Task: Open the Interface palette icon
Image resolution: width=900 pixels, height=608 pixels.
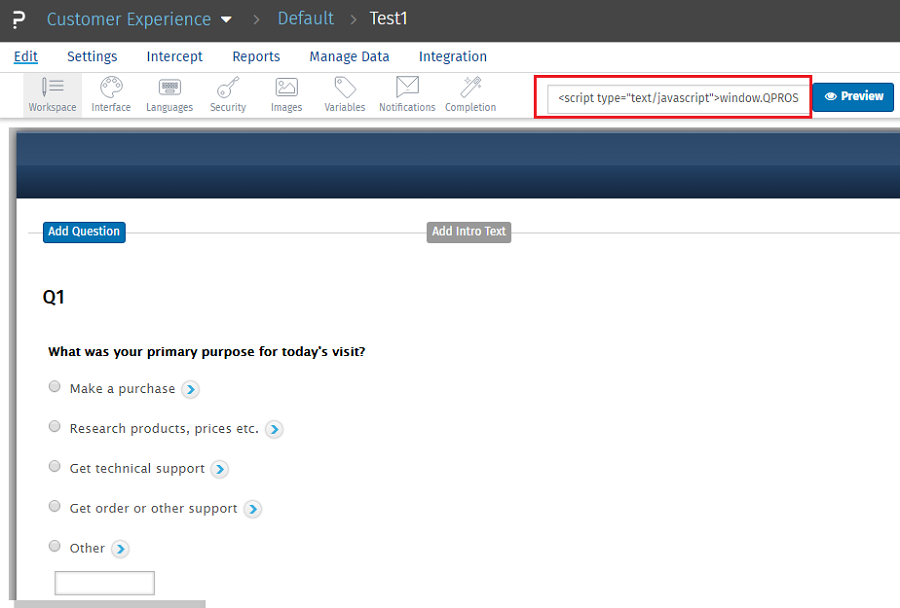Action: point(111,88)
